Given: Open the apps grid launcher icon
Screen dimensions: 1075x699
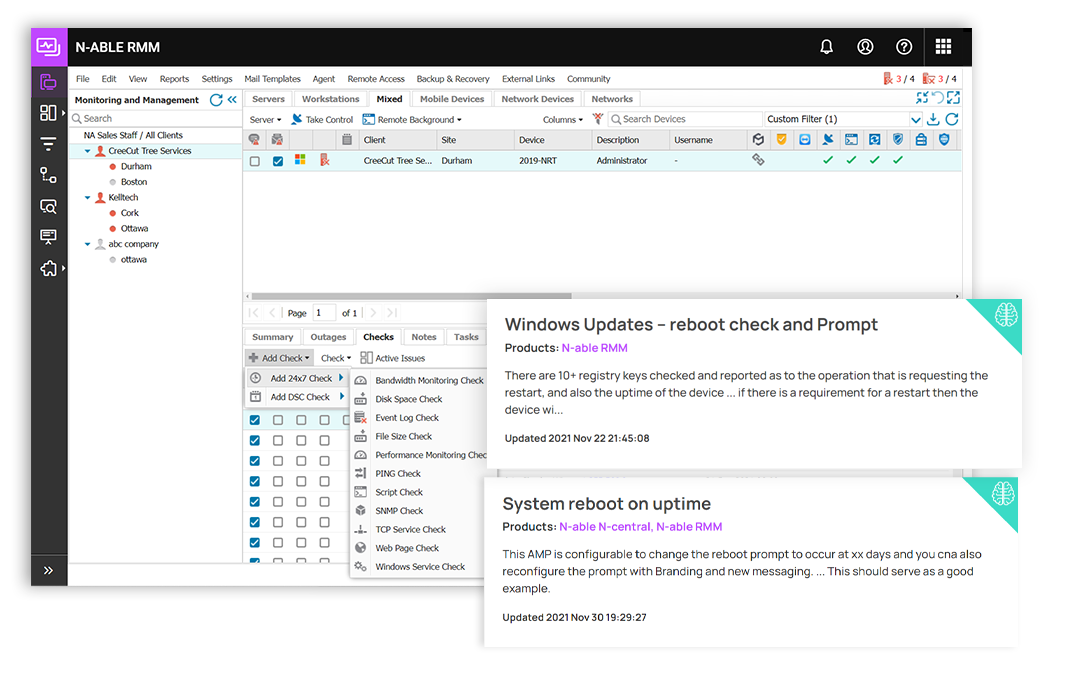Looking at the screenshot, I should (x=943, y=47).
